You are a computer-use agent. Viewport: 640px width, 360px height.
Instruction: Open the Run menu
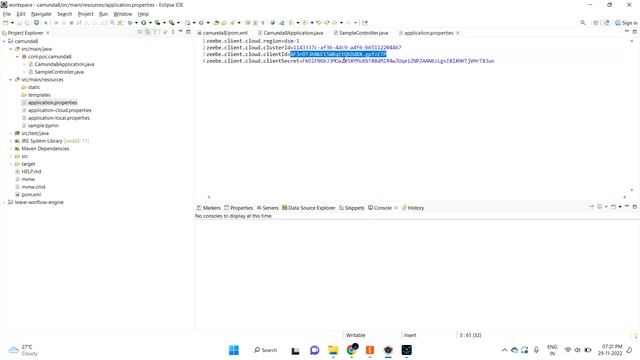coord(103,14)
